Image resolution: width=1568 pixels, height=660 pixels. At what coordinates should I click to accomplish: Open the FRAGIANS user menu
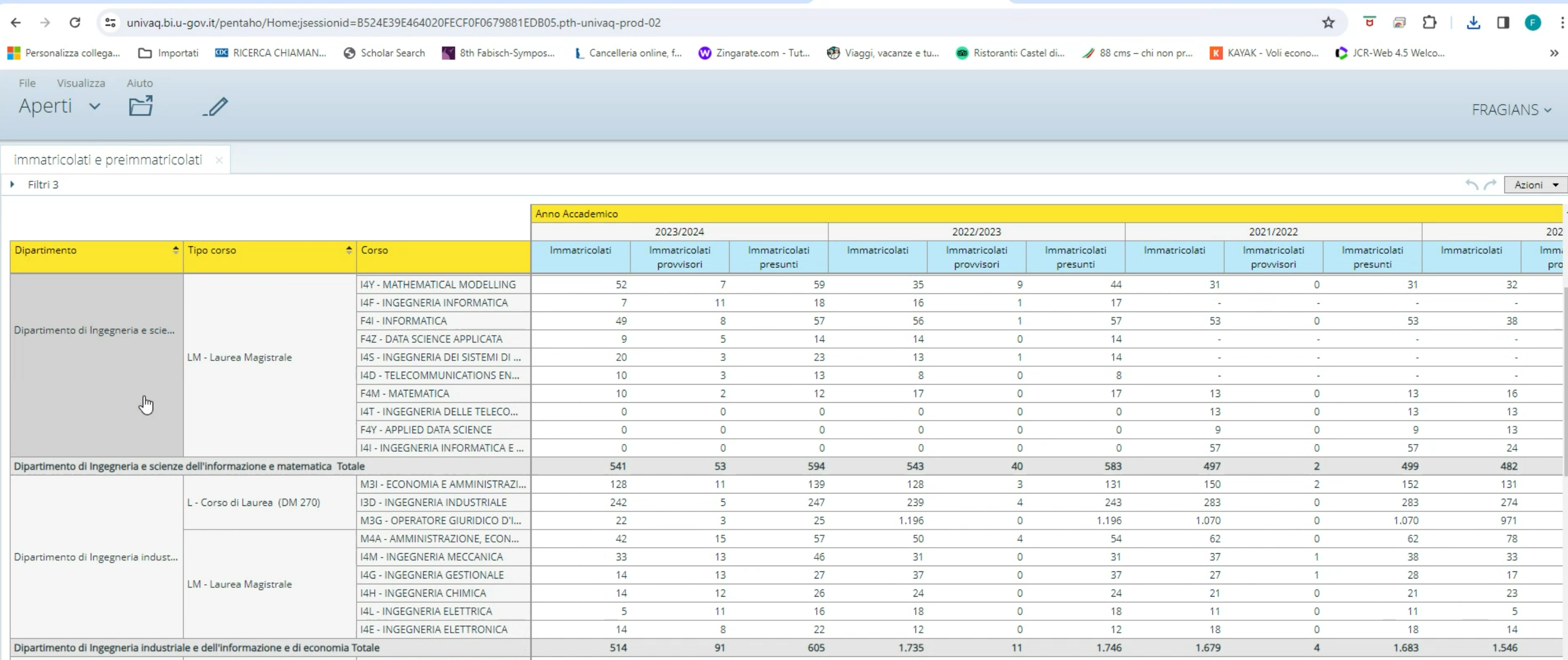[x=1511, y=110]
